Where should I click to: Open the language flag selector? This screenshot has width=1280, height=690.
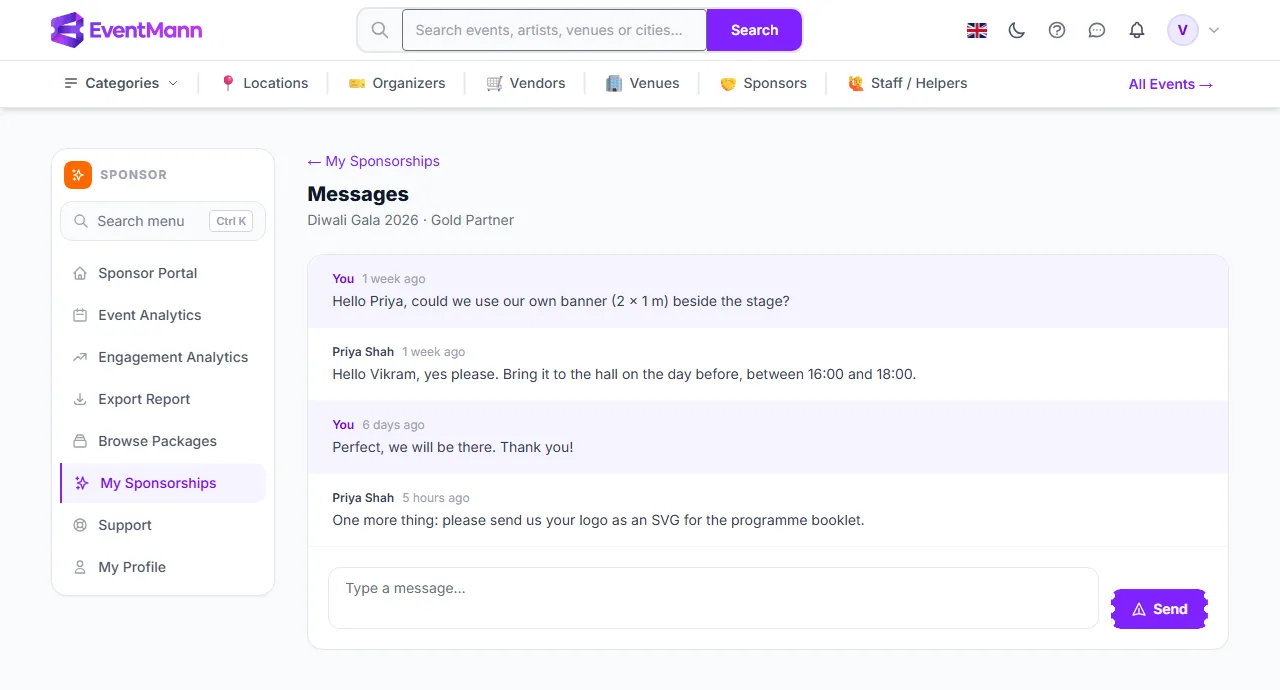(977, 30)
